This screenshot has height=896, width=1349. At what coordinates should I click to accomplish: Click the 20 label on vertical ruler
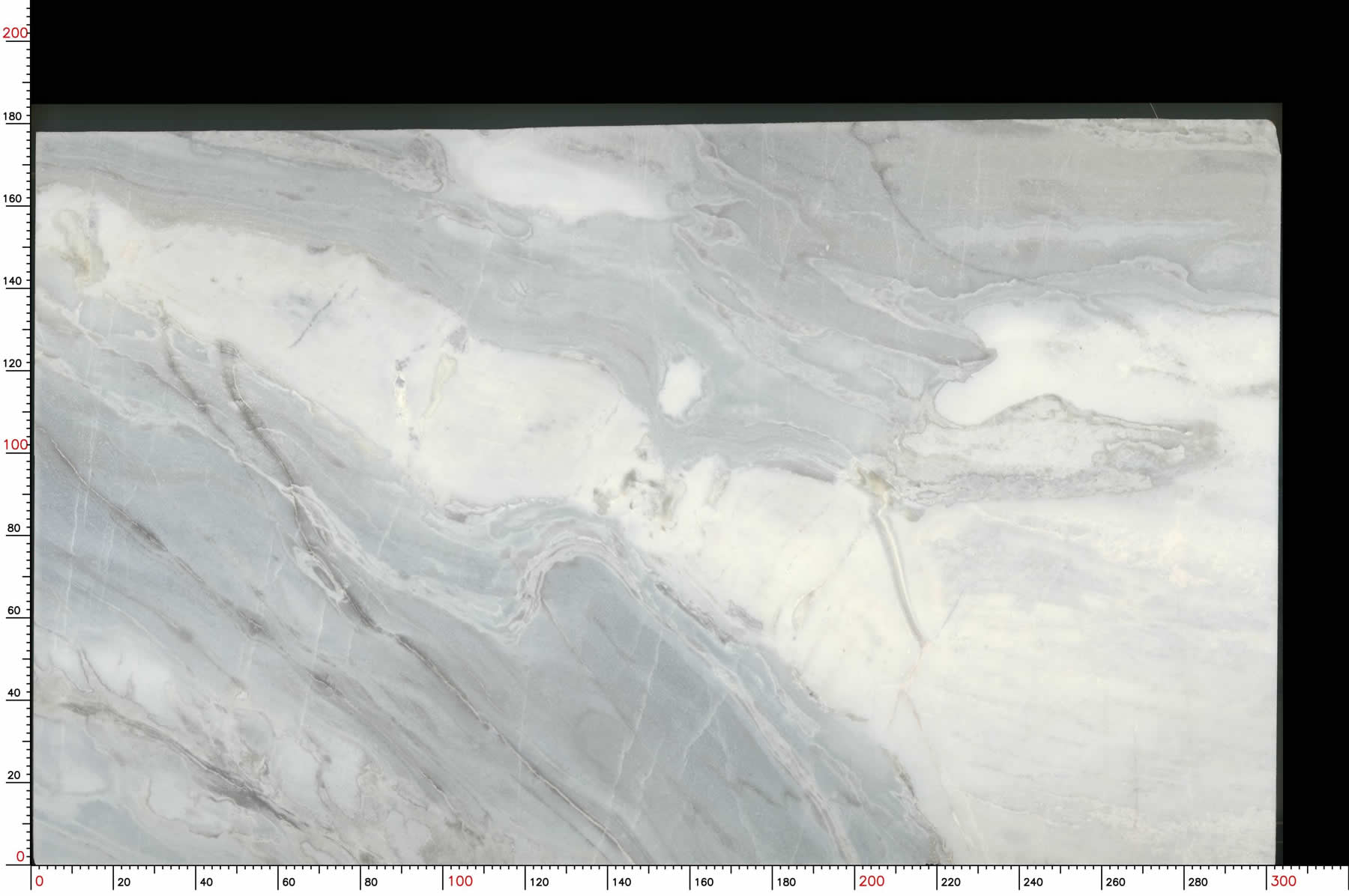click(x=13, y=775)
